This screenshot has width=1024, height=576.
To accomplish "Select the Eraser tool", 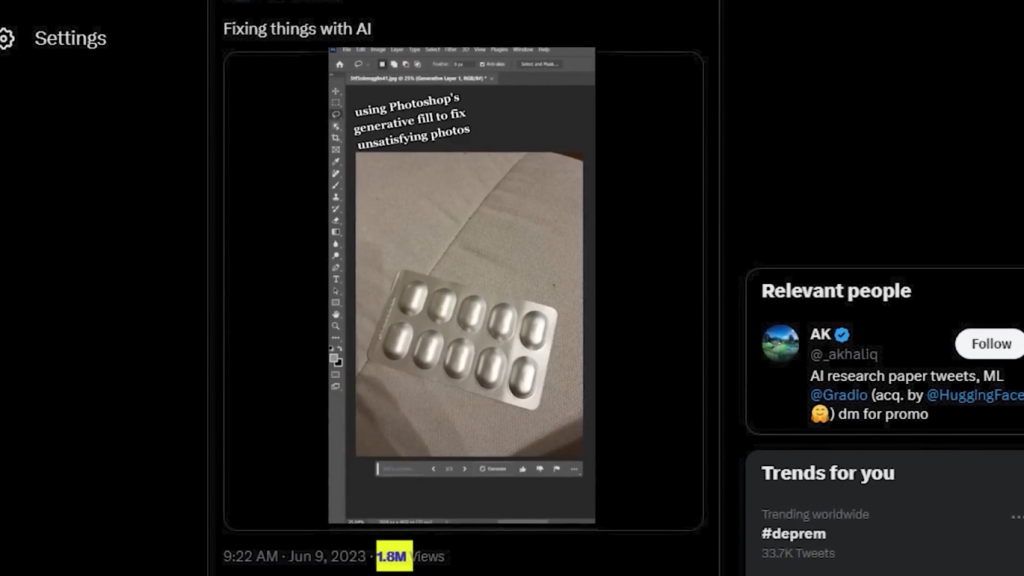I will pyautogui.click(x=336, y=220).
